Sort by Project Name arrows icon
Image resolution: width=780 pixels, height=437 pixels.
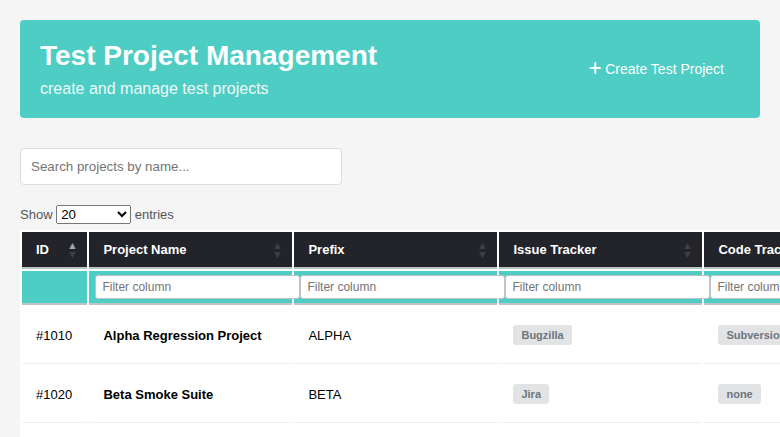coord(277,250)
